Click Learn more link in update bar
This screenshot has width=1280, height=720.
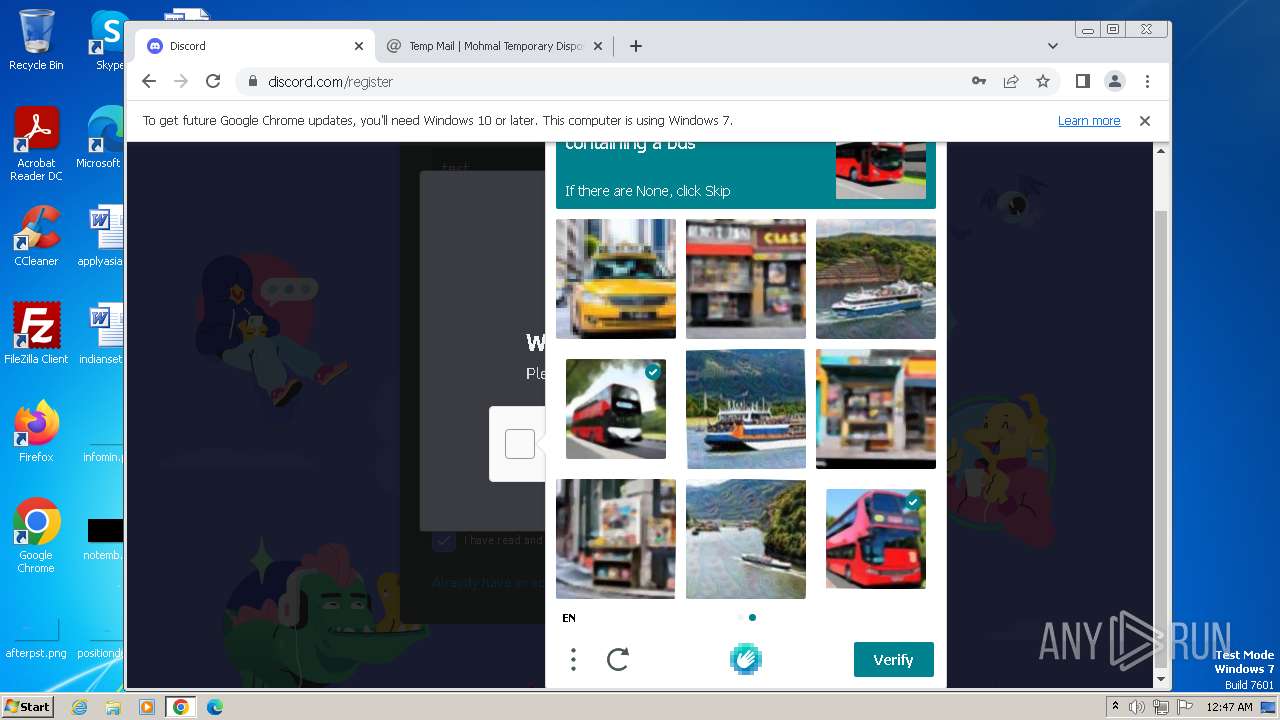pyautogui.click(x=1089, y=121)
